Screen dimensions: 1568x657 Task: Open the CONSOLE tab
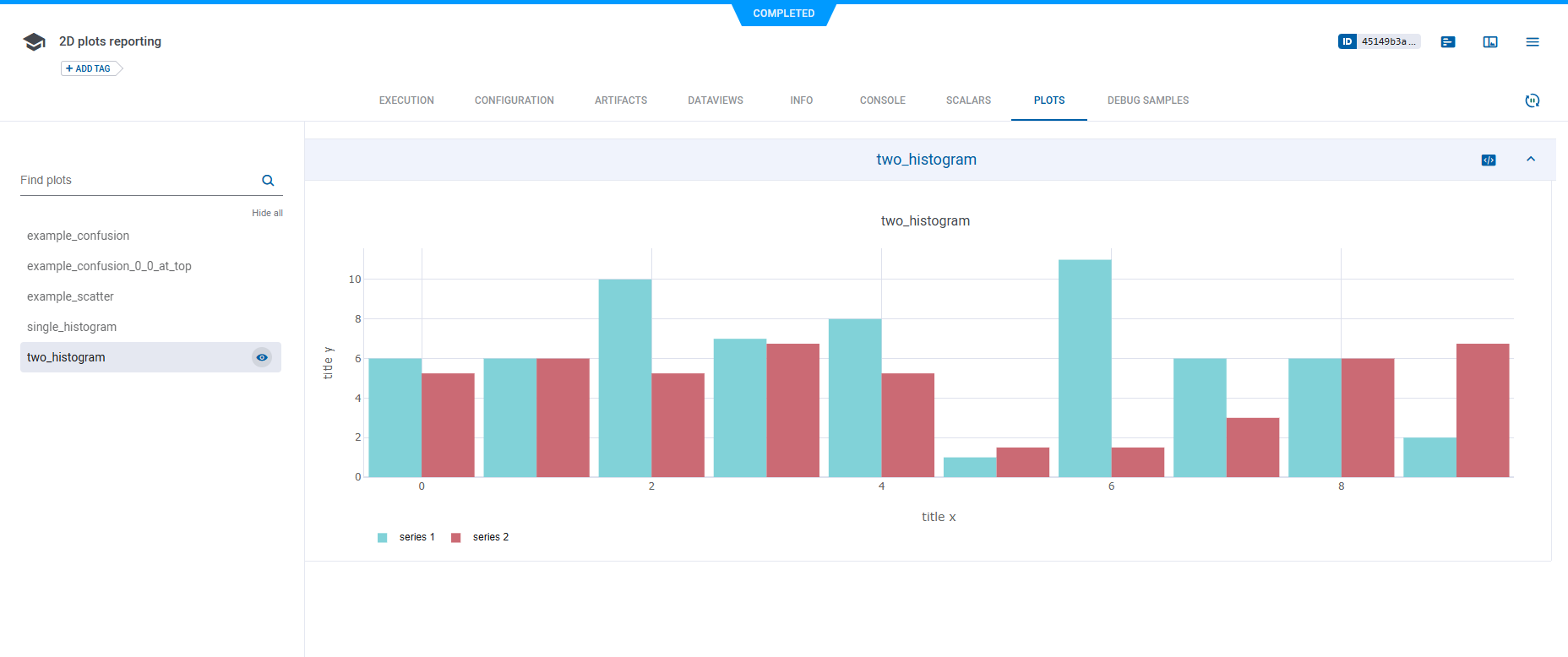882,100
